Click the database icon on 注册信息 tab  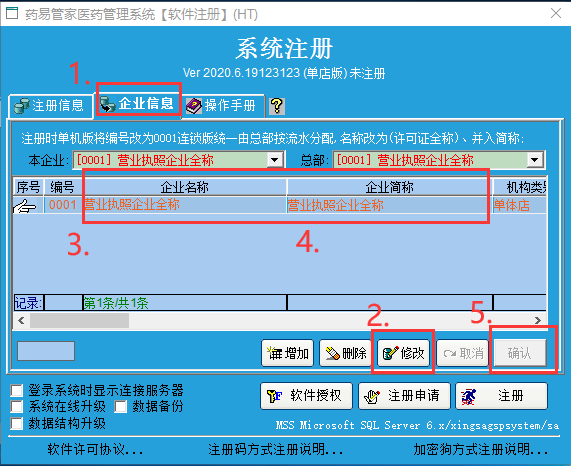(x=22, y=106)
